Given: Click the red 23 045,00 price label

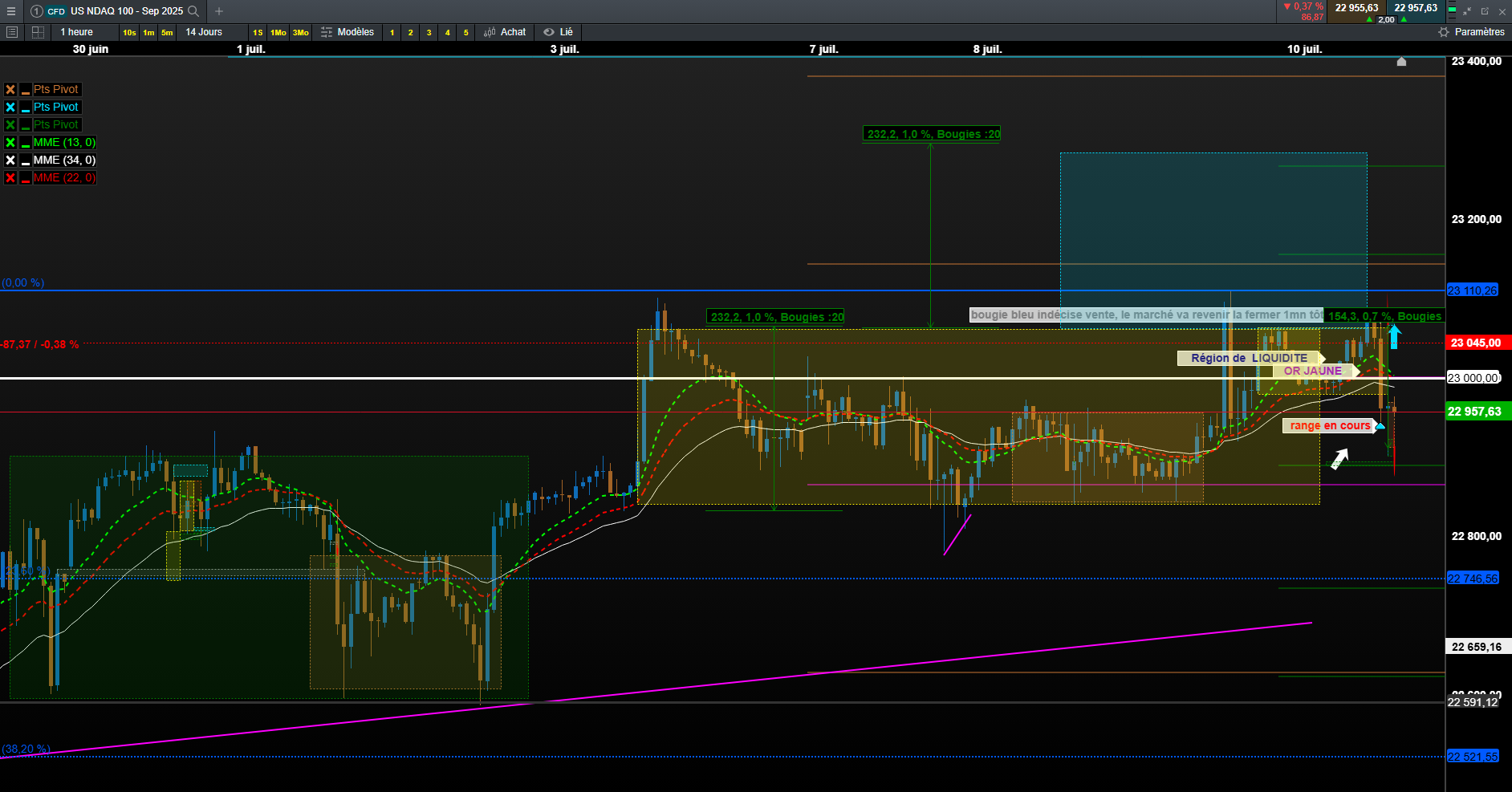Looking at the screenshot, I should point(1479,343).
